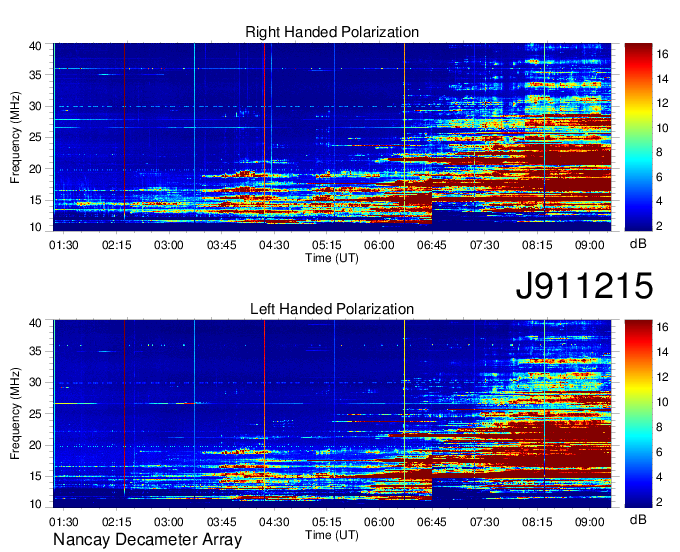This screenshot has width=680, height=552.
Task: Click the "07:30" time tick on the top plot
Action: click(x=484, y=245)
